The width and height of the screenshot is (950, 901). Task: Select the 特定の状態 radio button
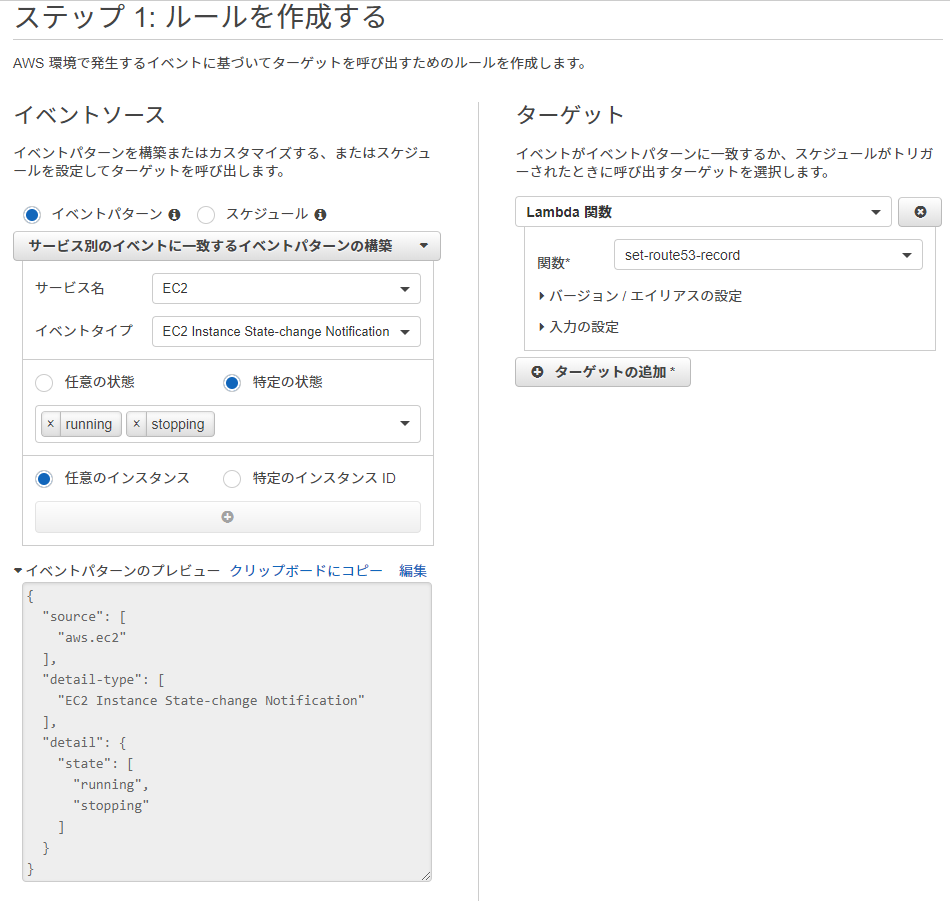tap(232, 383)
